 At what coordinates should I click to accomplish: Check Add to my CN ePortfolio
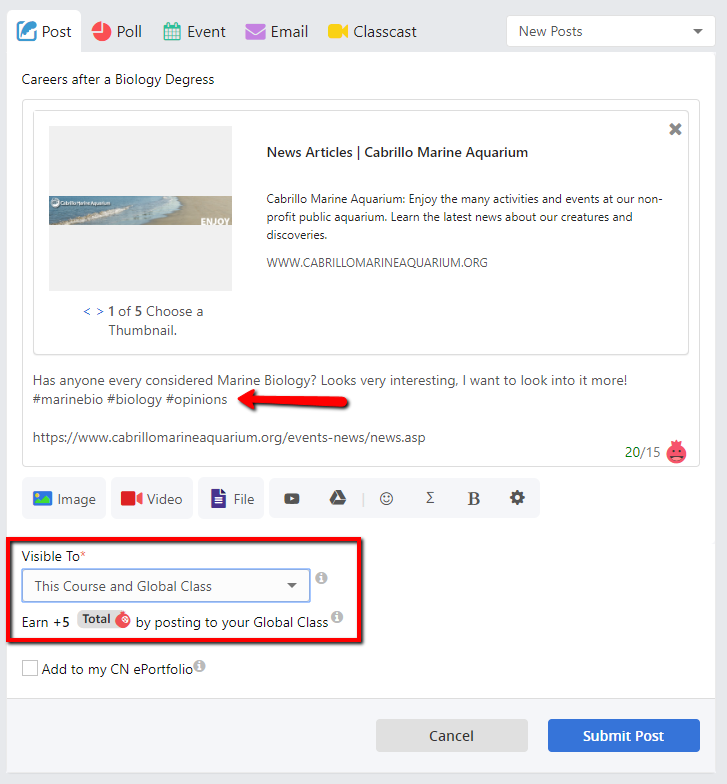[30, 668]
